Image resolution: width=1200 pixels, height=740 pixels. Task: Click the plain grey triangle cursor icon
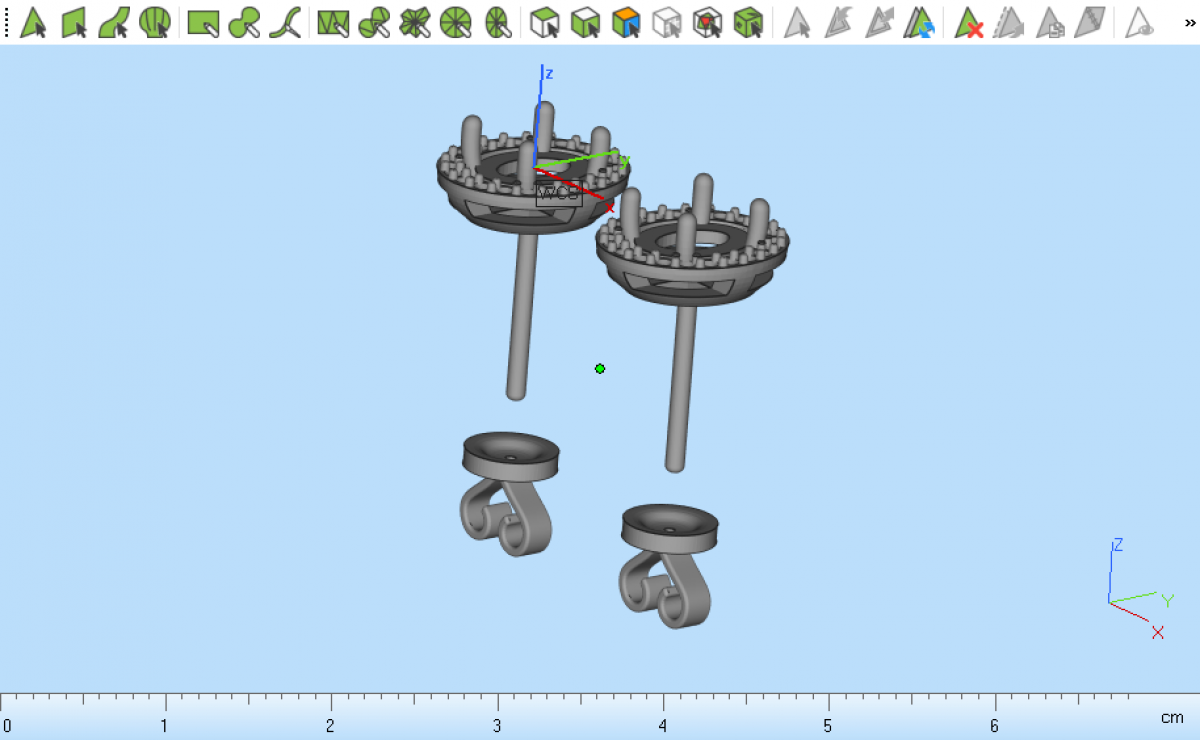click(x=796, y=22)
